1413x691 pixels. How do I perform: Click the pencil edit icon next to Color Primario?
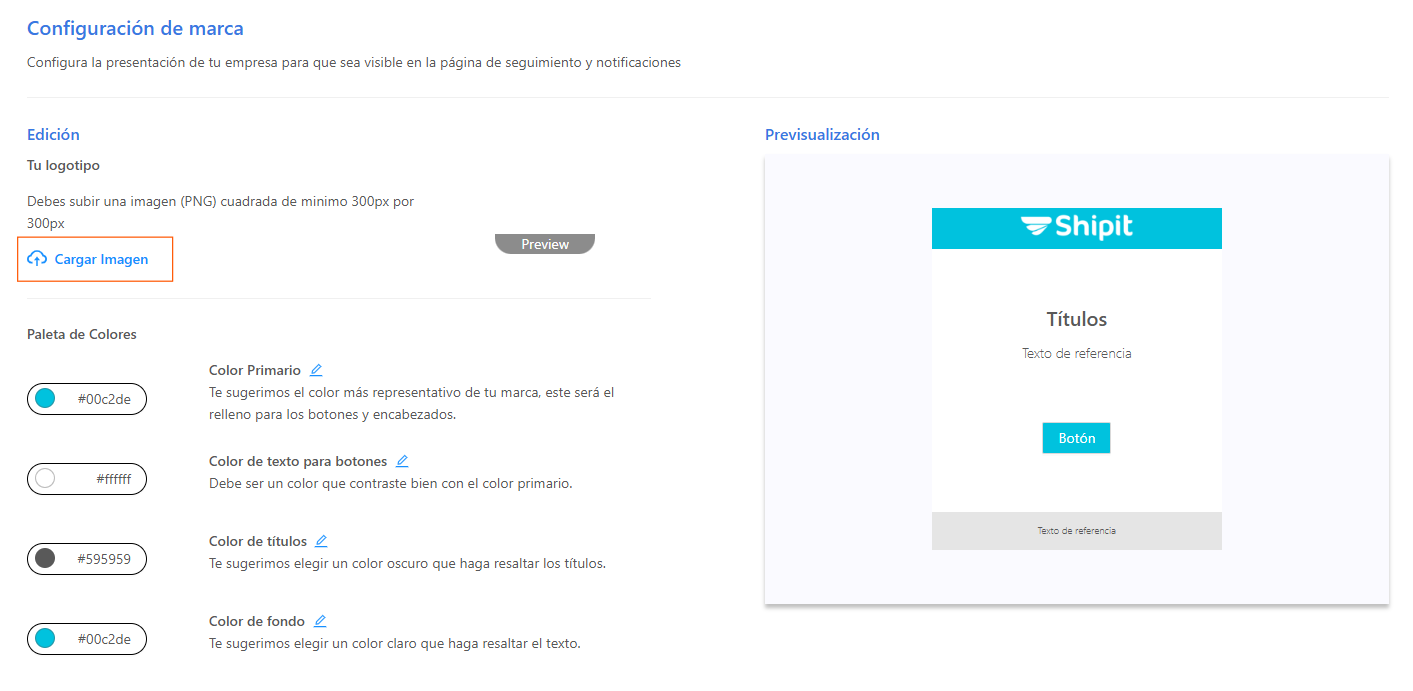[316, 370]
